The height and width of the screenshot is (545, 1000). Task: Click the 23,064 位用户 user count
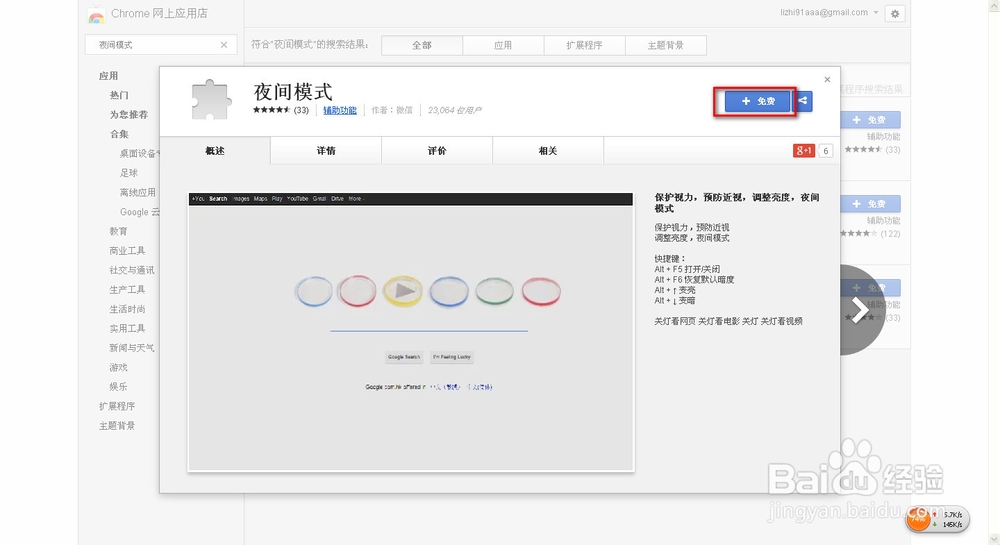[x=454, y=110]
